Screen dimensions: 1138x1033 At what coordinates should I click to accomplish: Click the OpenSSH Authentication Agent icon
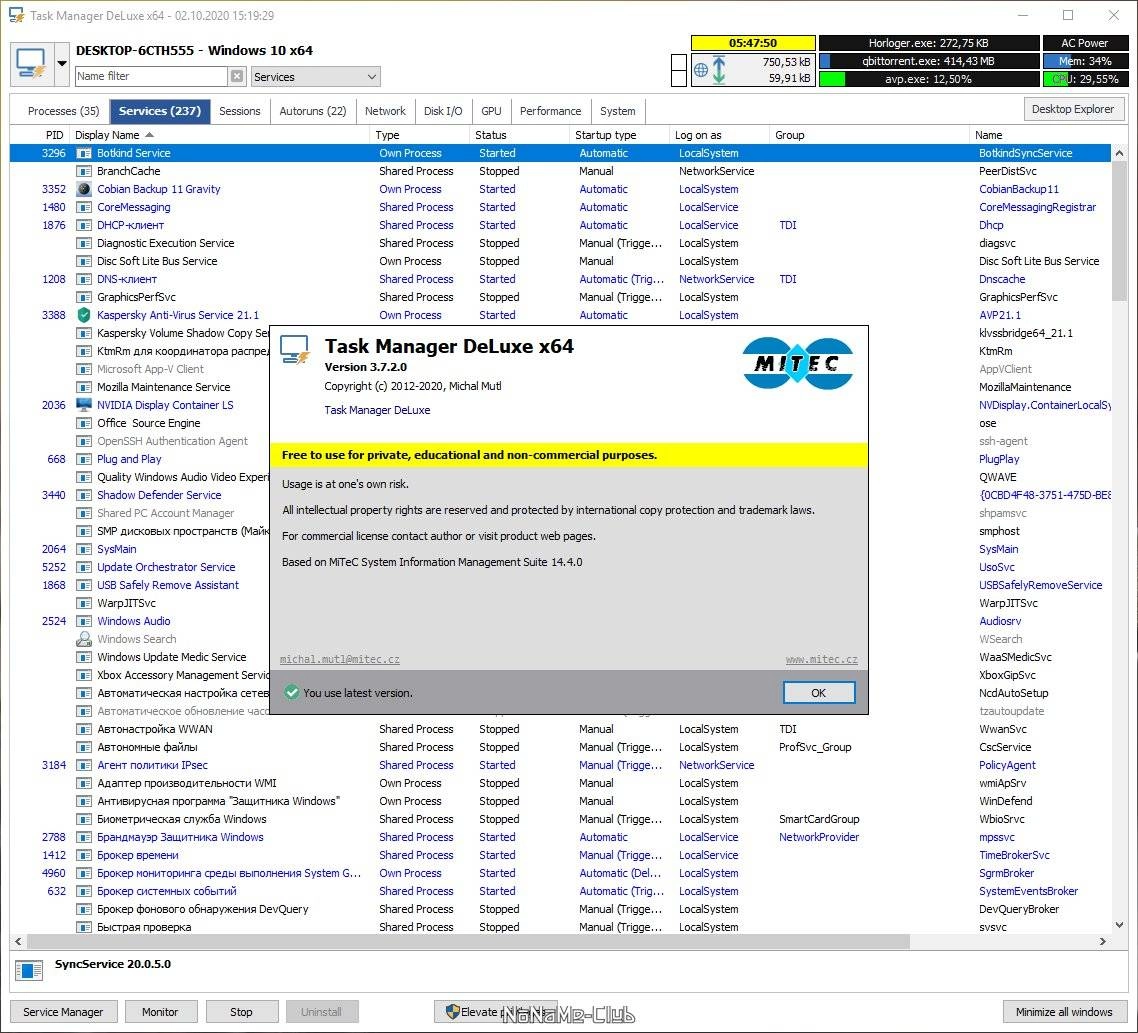[84, 441]
